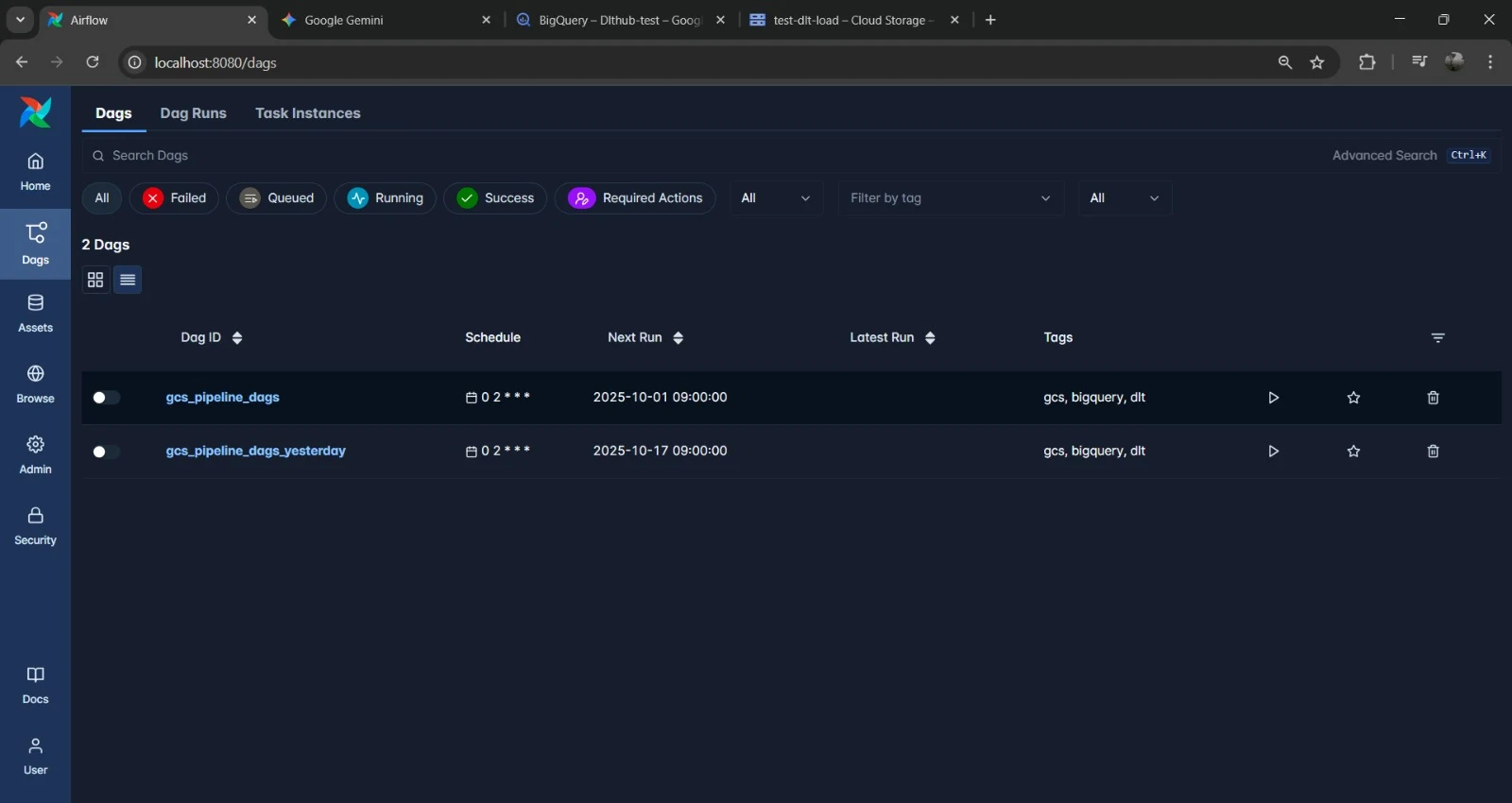
Task: Open Security in the sidebar
Action: (35, 526)
